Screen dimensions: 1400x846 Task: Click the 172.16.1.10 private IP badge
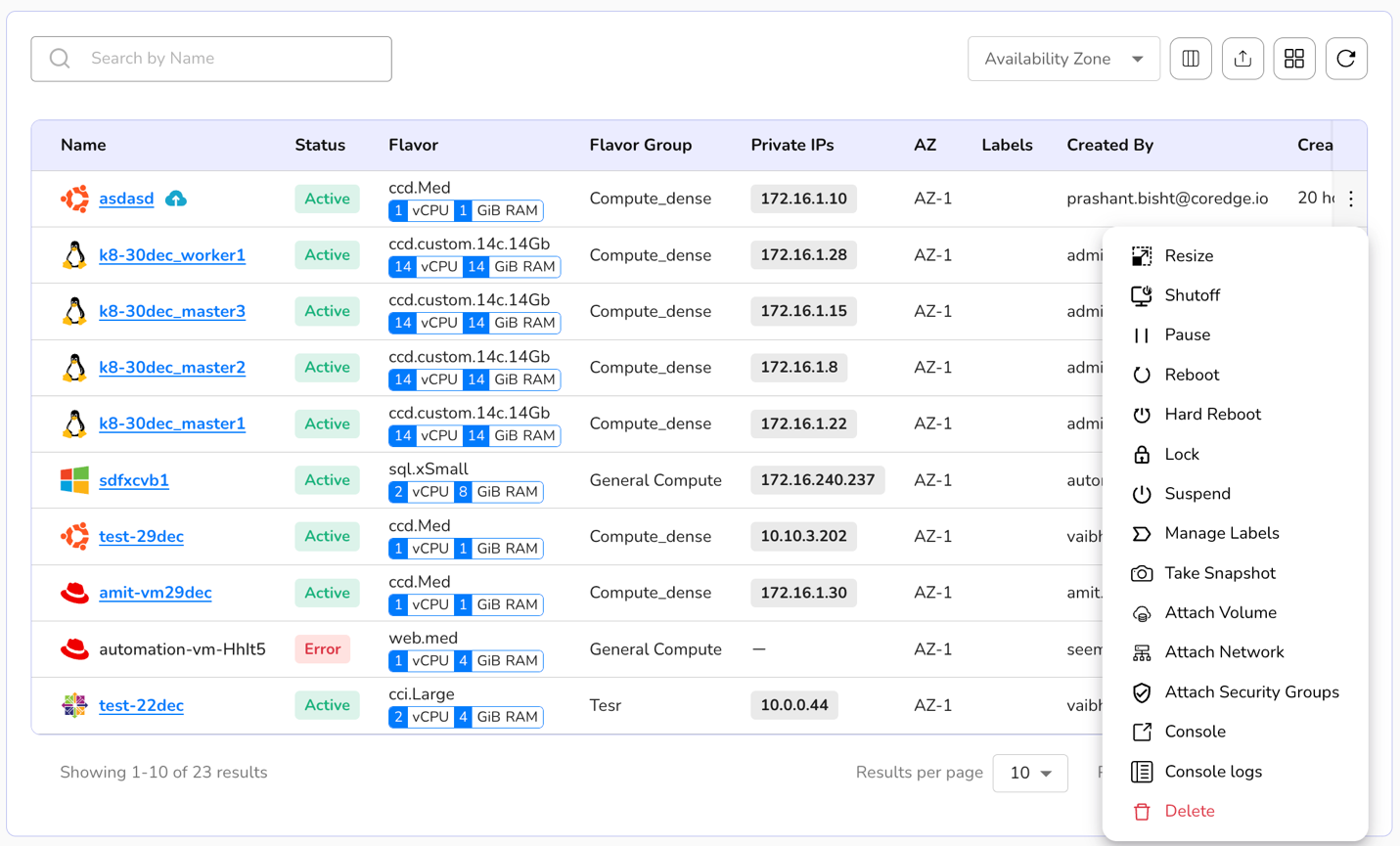tap(803, 199)
